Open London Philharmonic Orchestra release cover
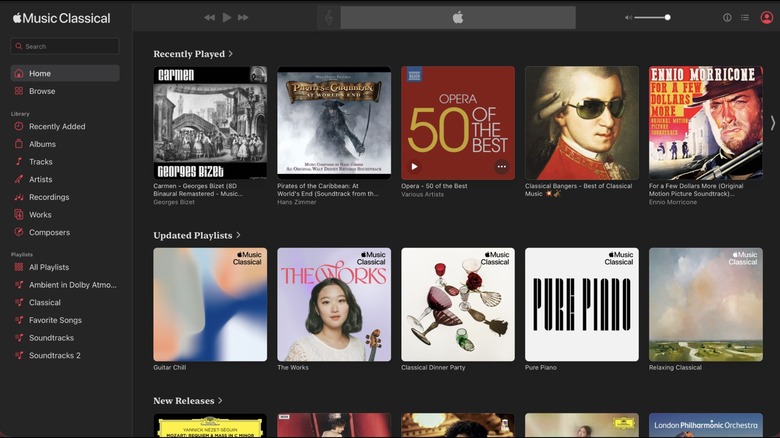Viewport: 780px width, 438px height. [705, 425]
